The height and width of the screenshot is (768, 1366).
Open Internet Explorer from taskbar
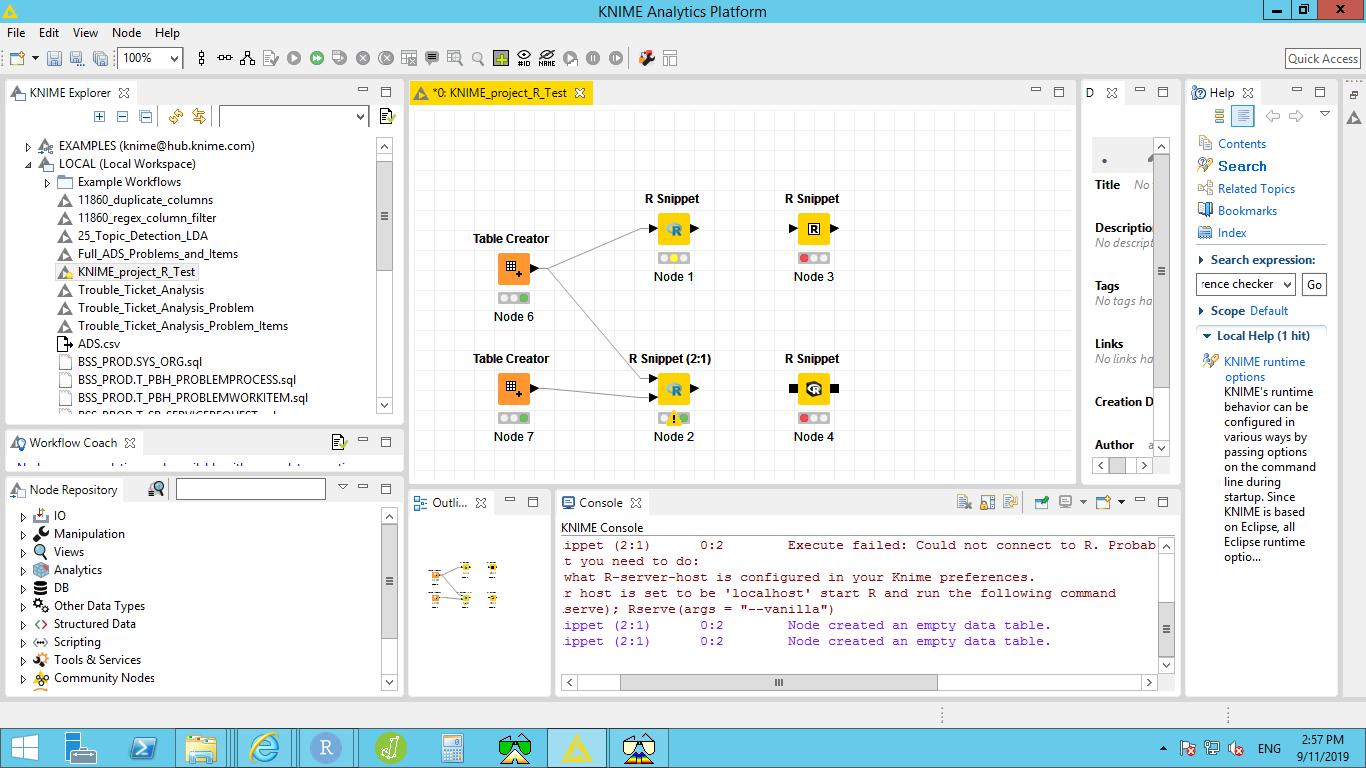point(264,747)
